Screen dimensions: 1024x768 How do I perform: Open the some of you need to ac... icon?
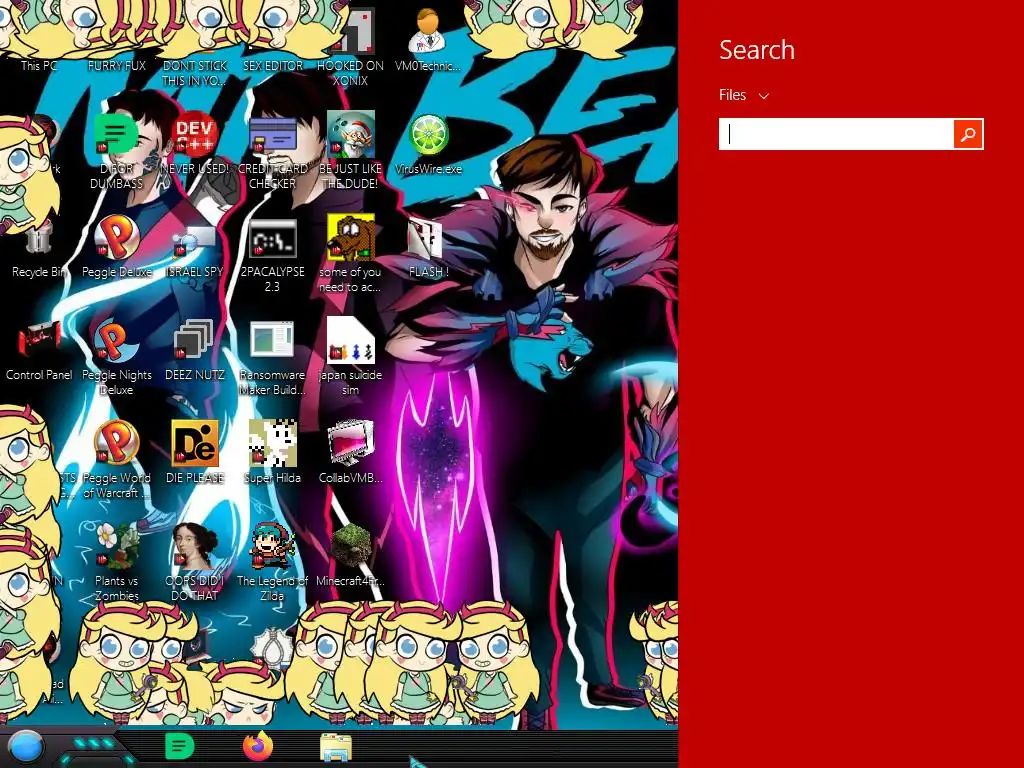351,253
